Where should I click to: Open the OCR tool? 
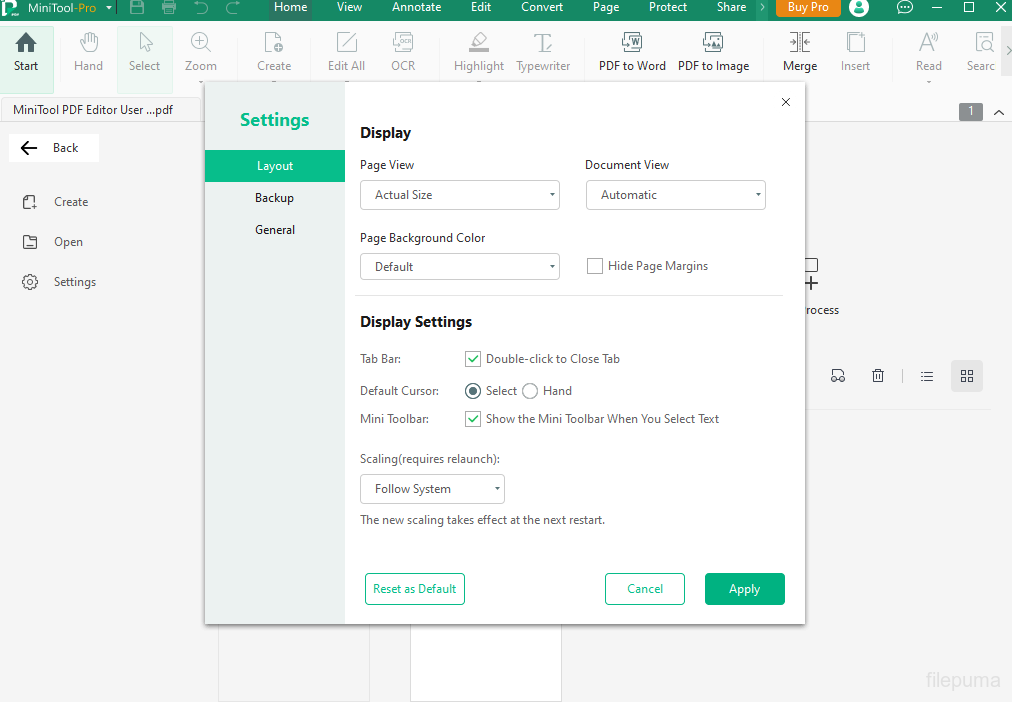click(403, 43)
